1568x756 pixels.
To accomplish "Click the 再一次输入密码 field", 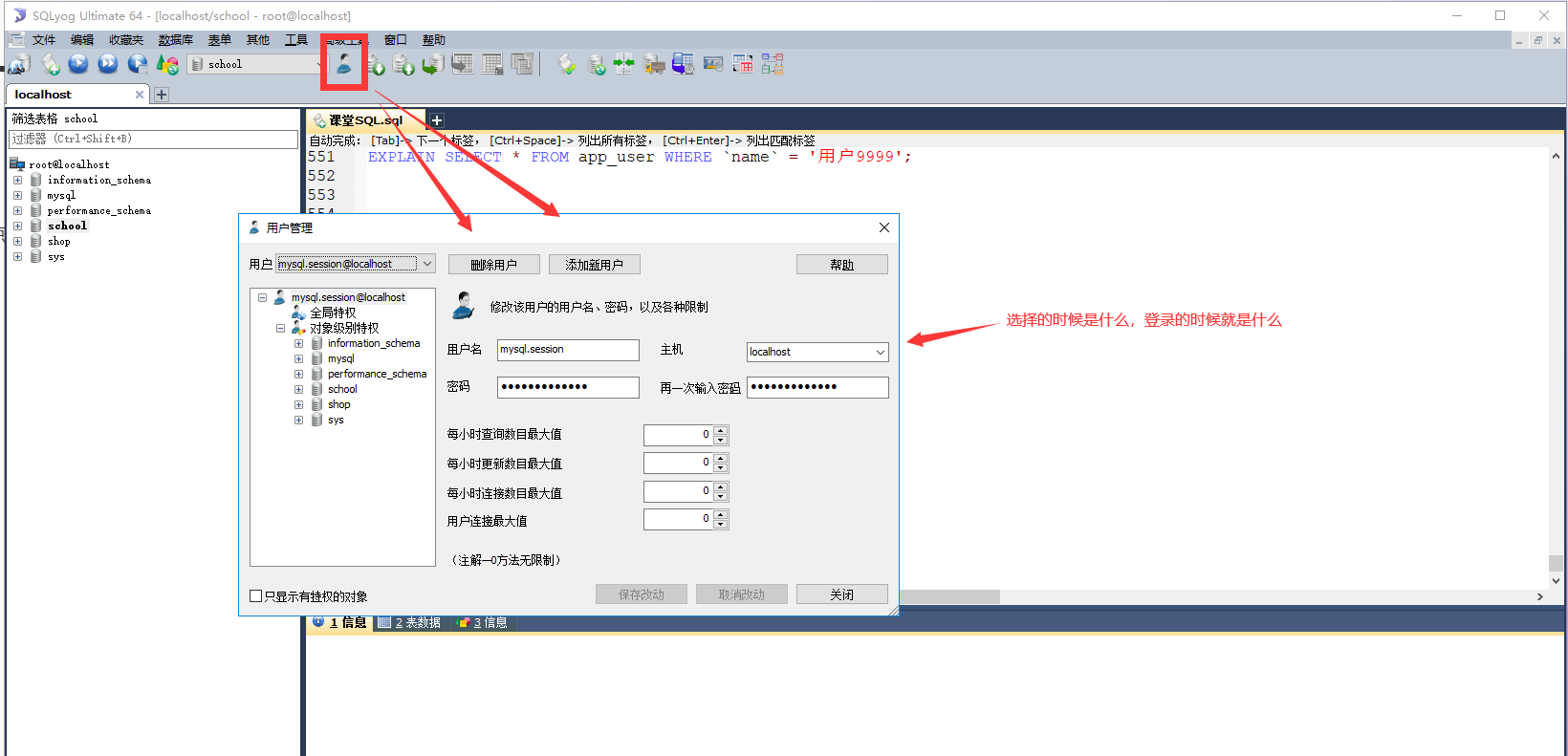I will pos(817,387).
